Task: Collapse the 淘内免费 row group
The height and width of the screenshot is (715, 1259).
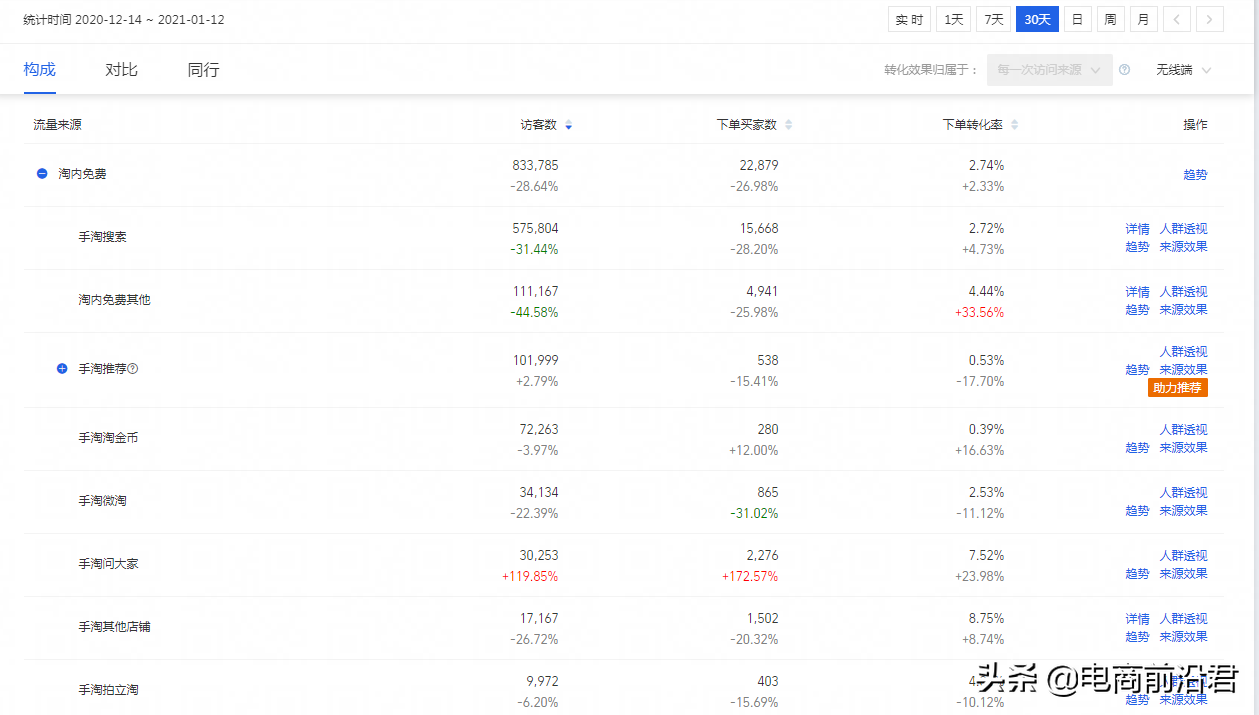Action: [41, 173]
